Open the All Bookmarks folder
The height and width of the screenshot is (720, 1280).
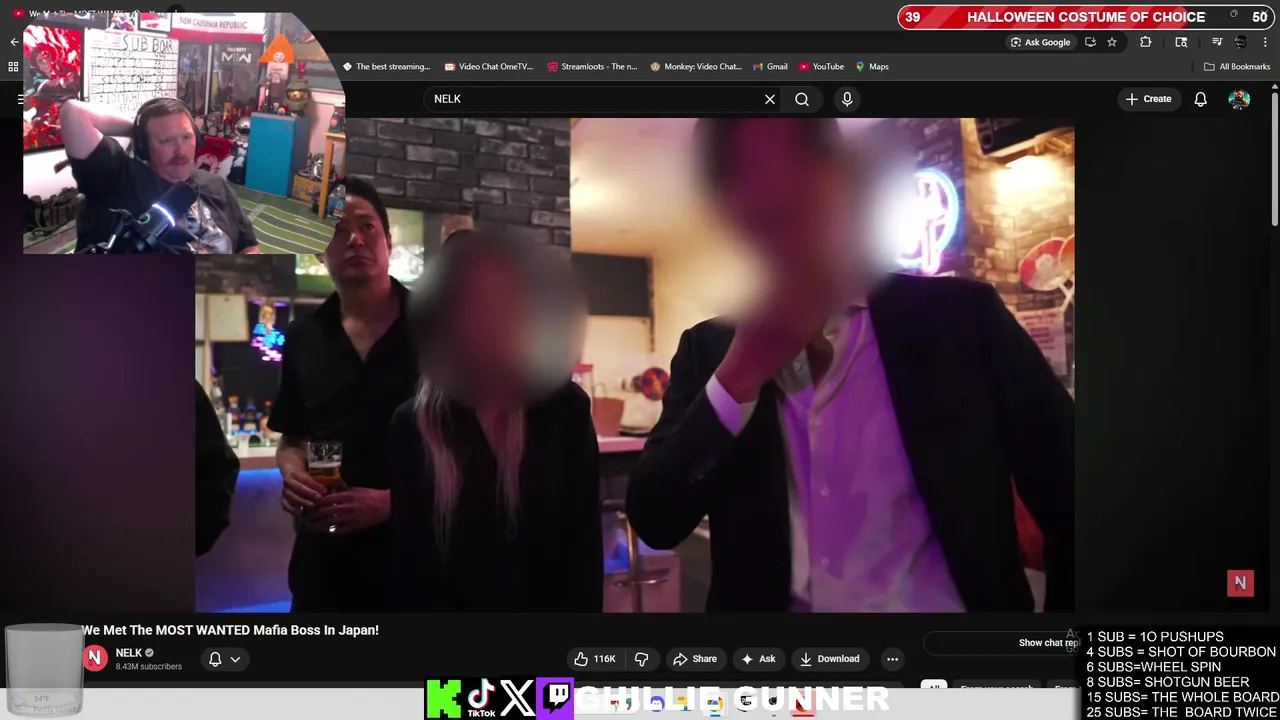point(1237,67)
